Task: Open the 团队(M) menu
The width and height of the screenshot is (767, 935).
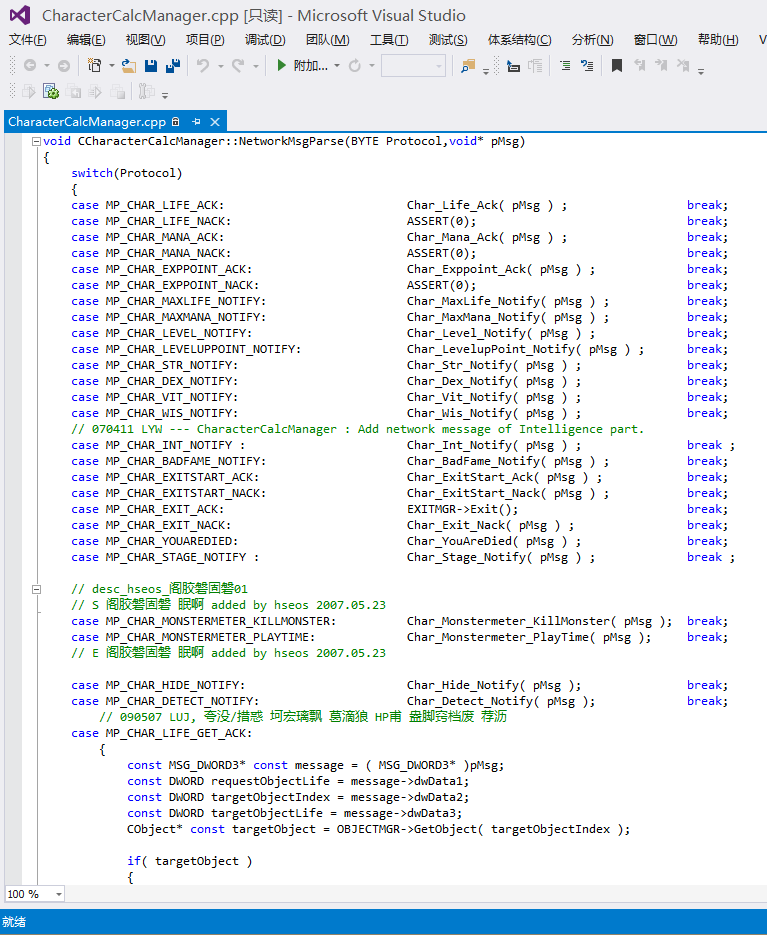Action: pos(327,40)
